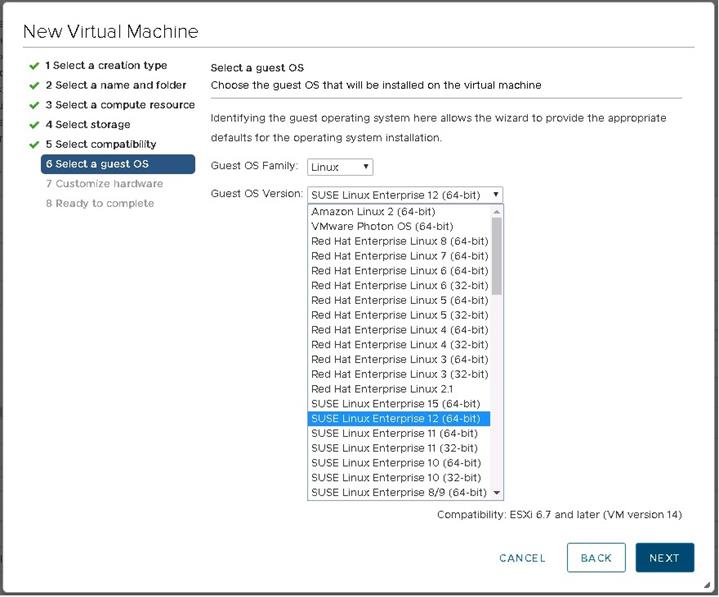This screenshot has height=597, width=719.
Task: Go to step 4 Select storage
Action: click(x=88, y=125)
